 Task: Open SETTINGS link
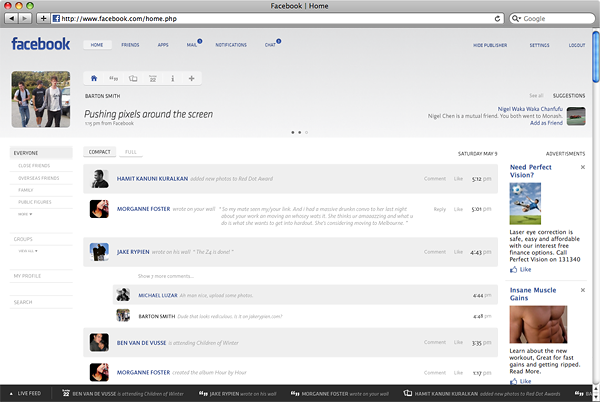(x=539, y=45)
